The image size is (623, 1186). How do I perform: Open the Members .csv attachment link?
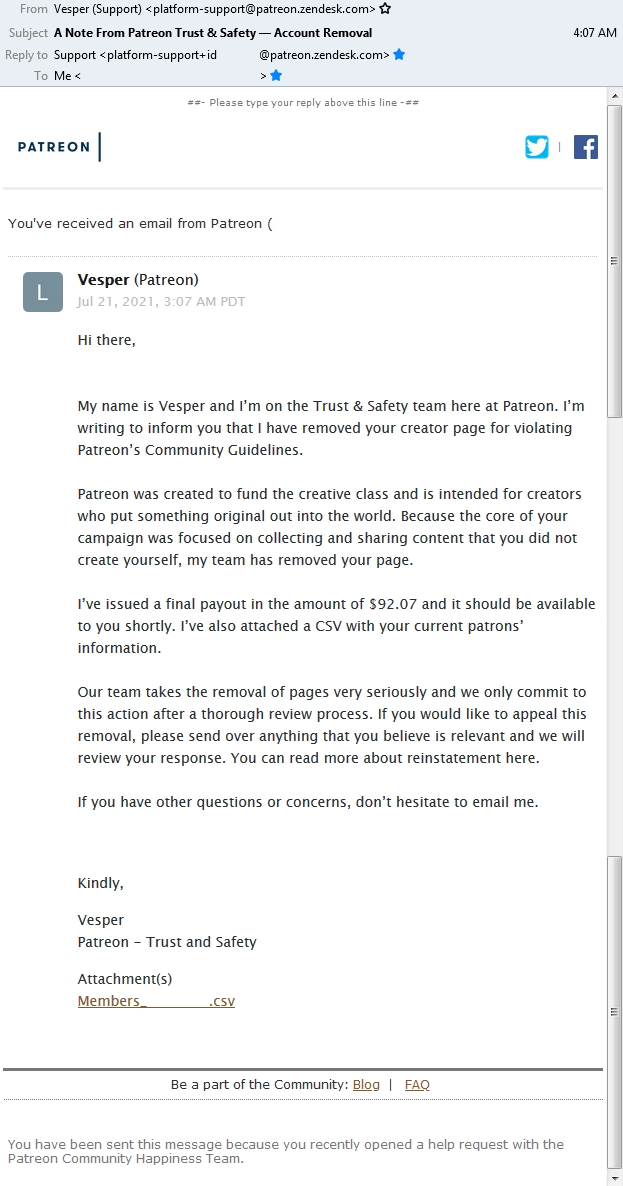click(x=156, y=1001)
